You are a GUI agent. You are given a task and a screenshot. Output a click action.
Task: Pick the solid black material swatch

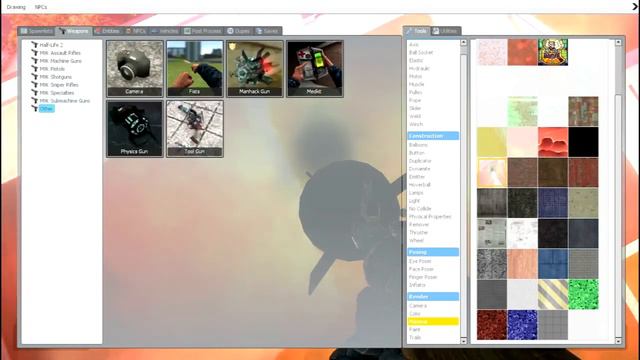coord(583,142)
